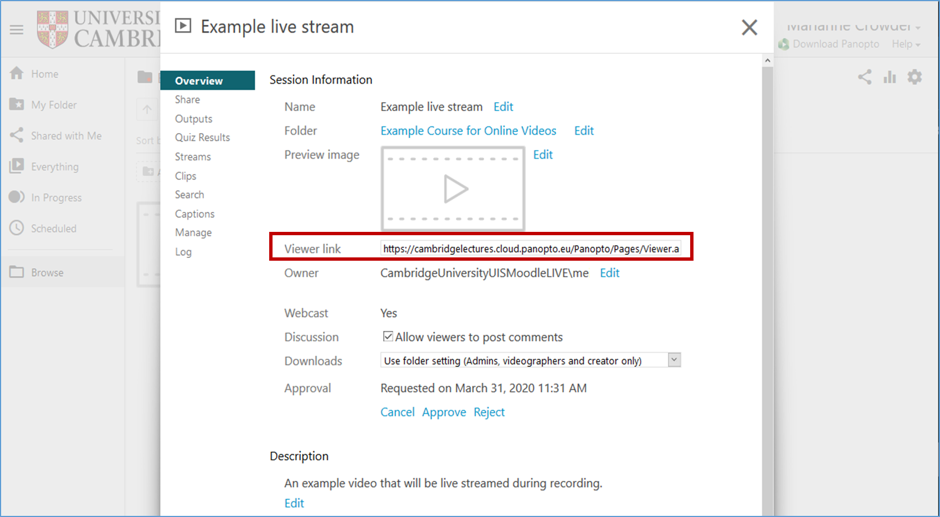Open the Log tab

(183, 252)
